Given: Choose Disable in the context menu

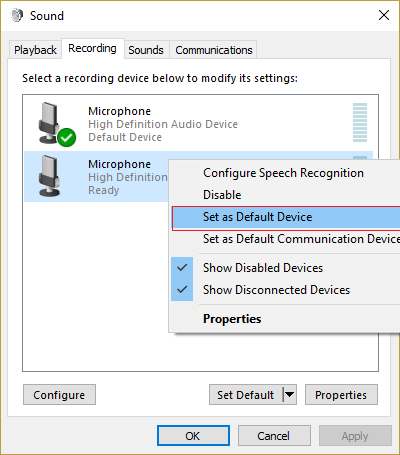Looking at the screenshot, I should point(222,195).
